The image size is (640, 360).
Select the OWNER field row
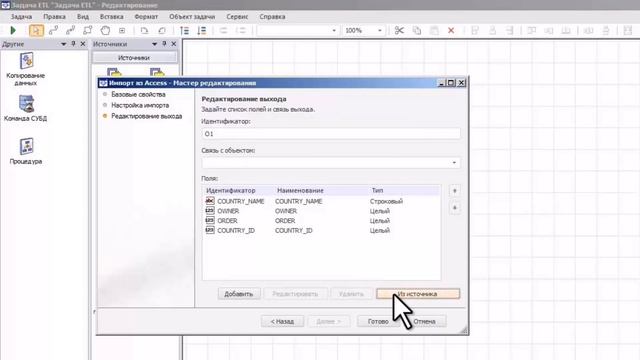(321, 211)
